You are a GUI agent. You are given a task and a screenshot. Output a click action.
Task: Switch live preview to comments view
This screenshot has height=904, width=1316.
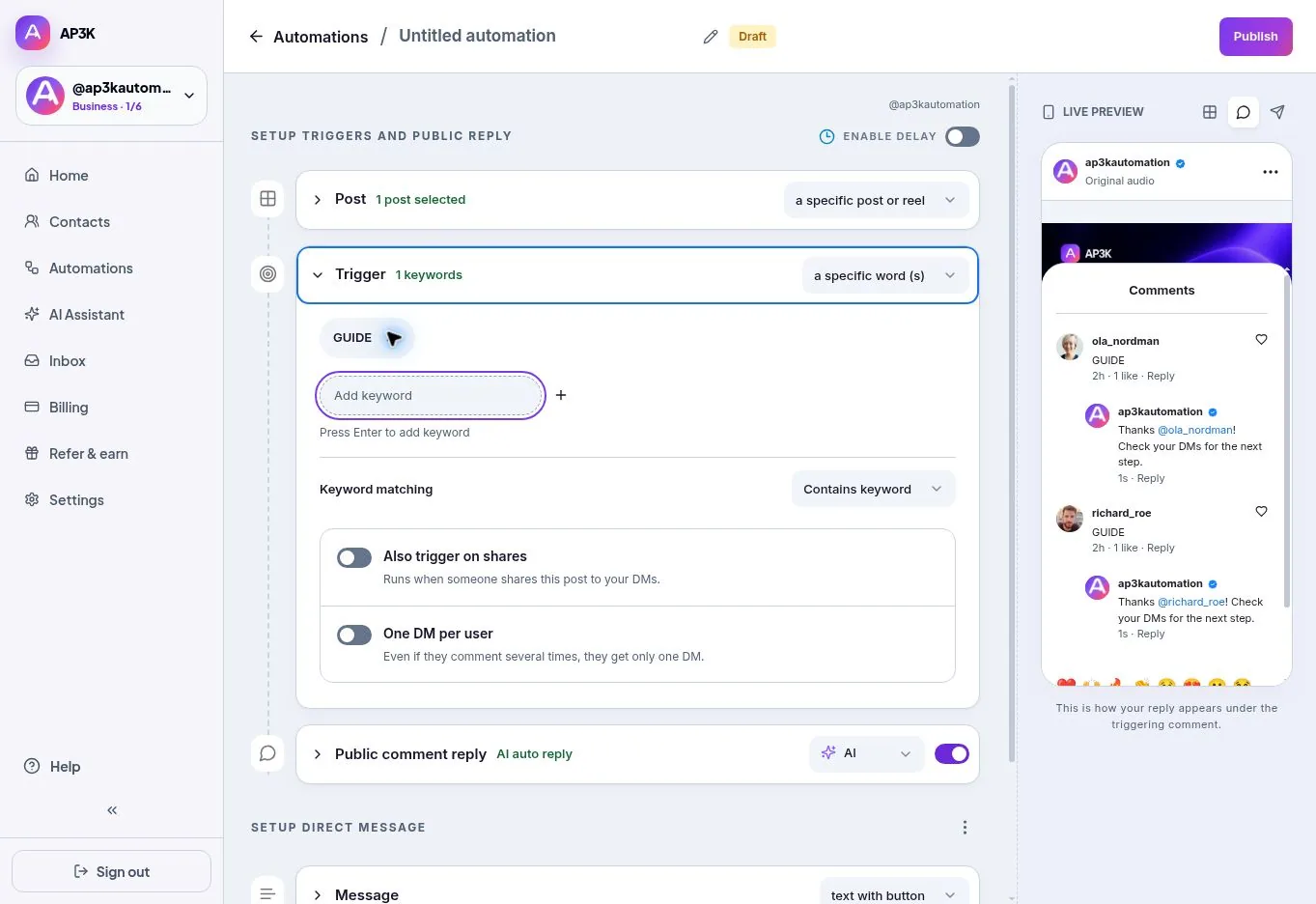tap(1244, 112)
